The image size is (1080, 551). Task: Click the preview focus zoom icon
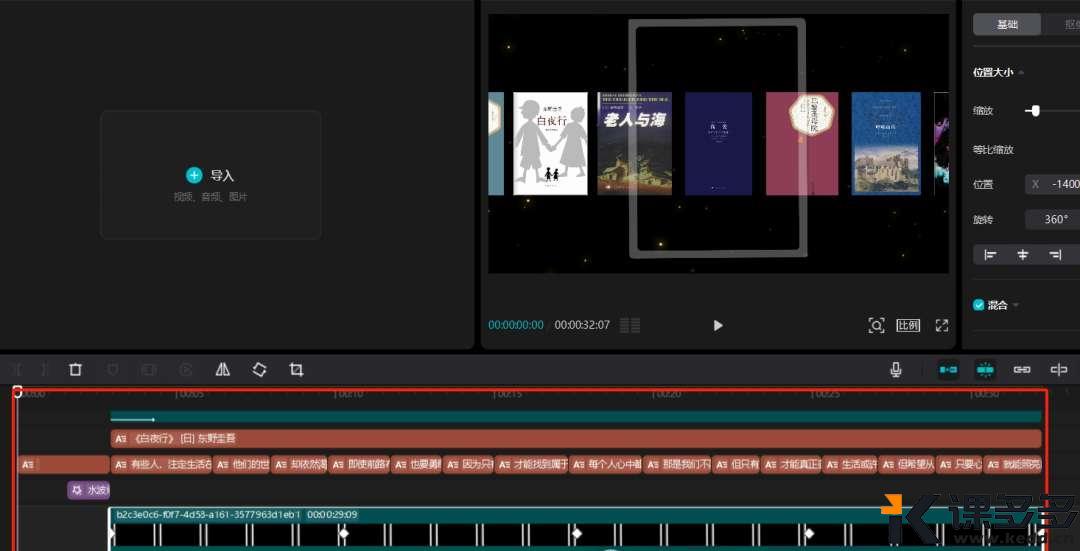[x=876, y=325]
